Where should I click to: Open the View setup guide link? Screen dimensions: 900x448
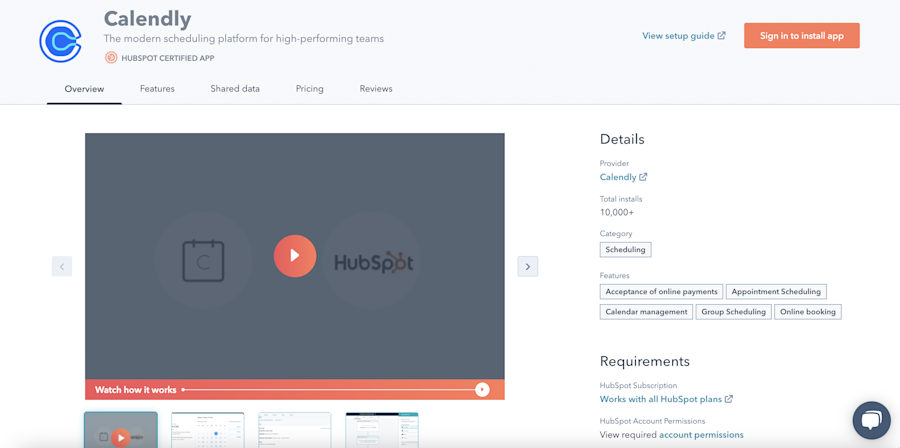(684, 36)
